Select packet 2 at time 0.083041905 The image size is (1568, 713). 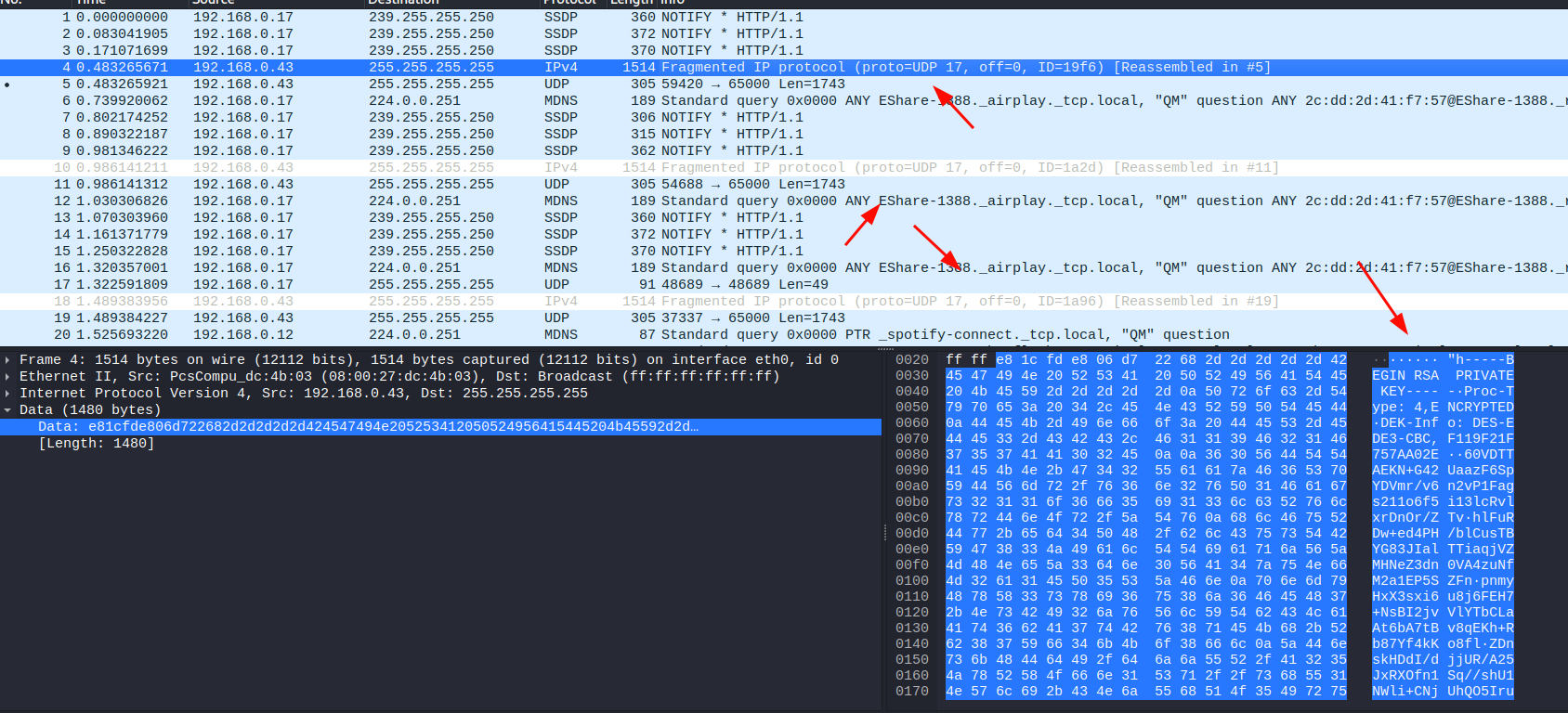pos(784,33)
